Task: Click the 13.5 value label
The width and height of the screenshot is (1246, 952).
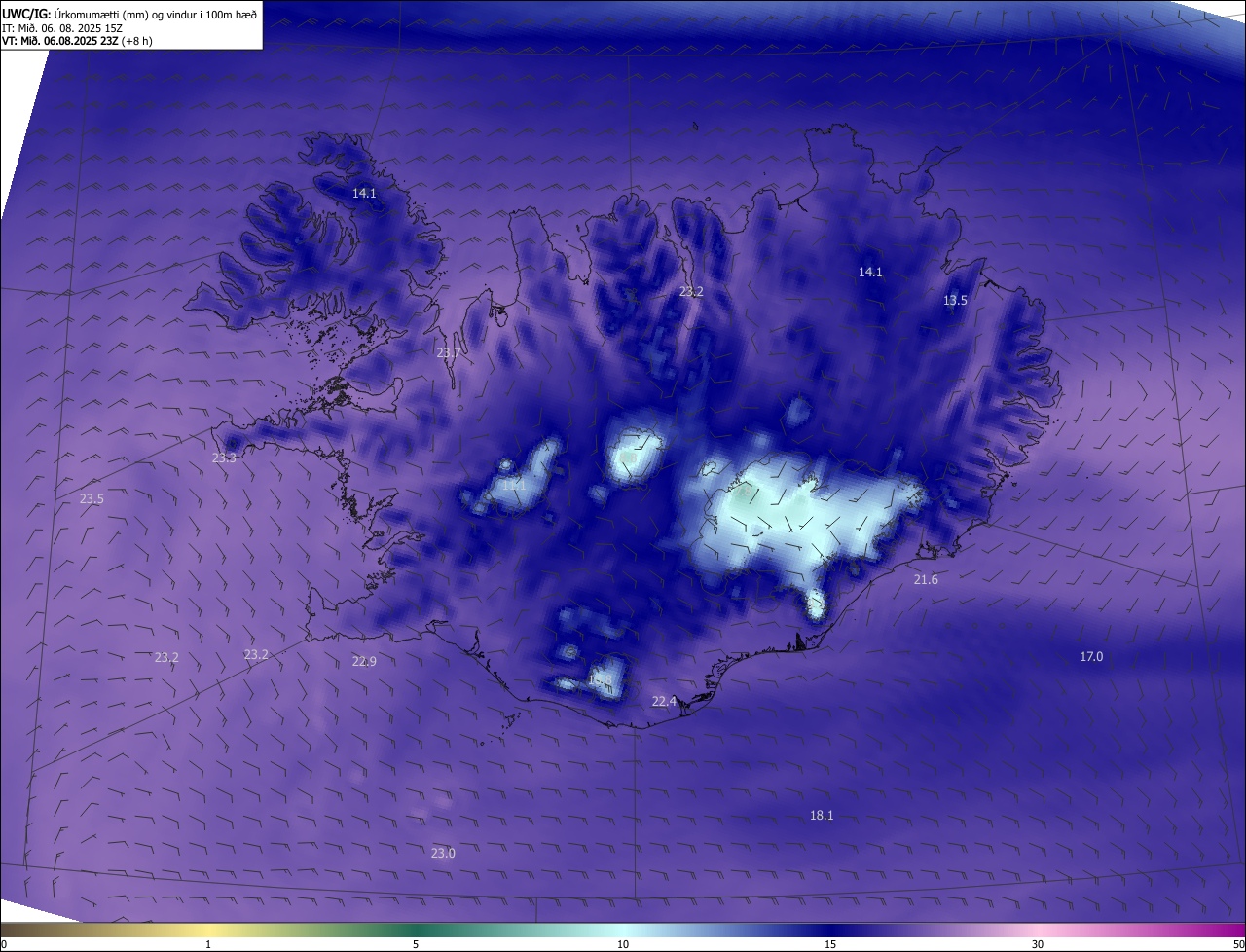Action: (x=956, y=301)
